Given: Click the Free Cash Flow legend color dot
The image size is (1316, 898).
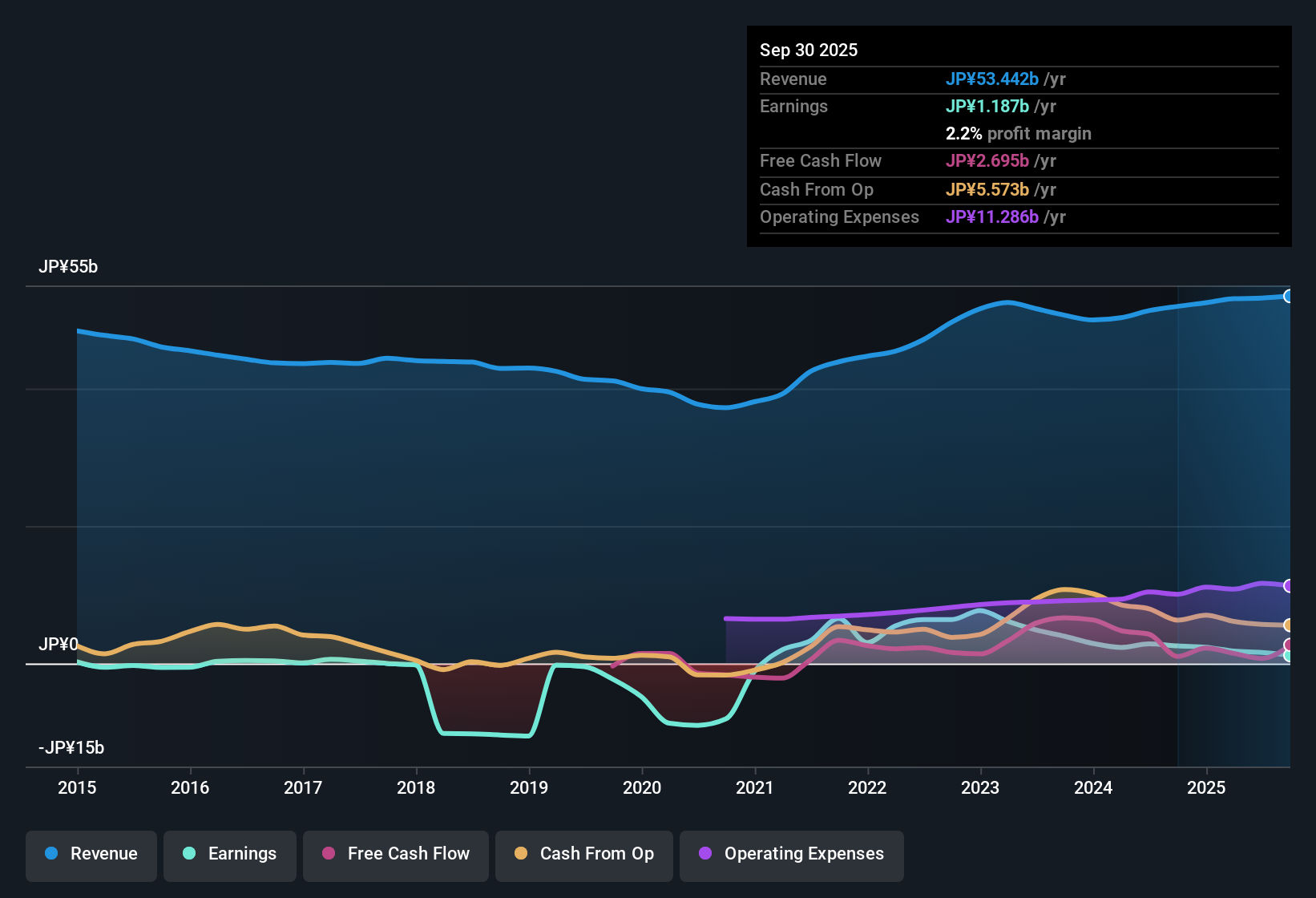Looking at the screenshot, I should tap(328, 854).
